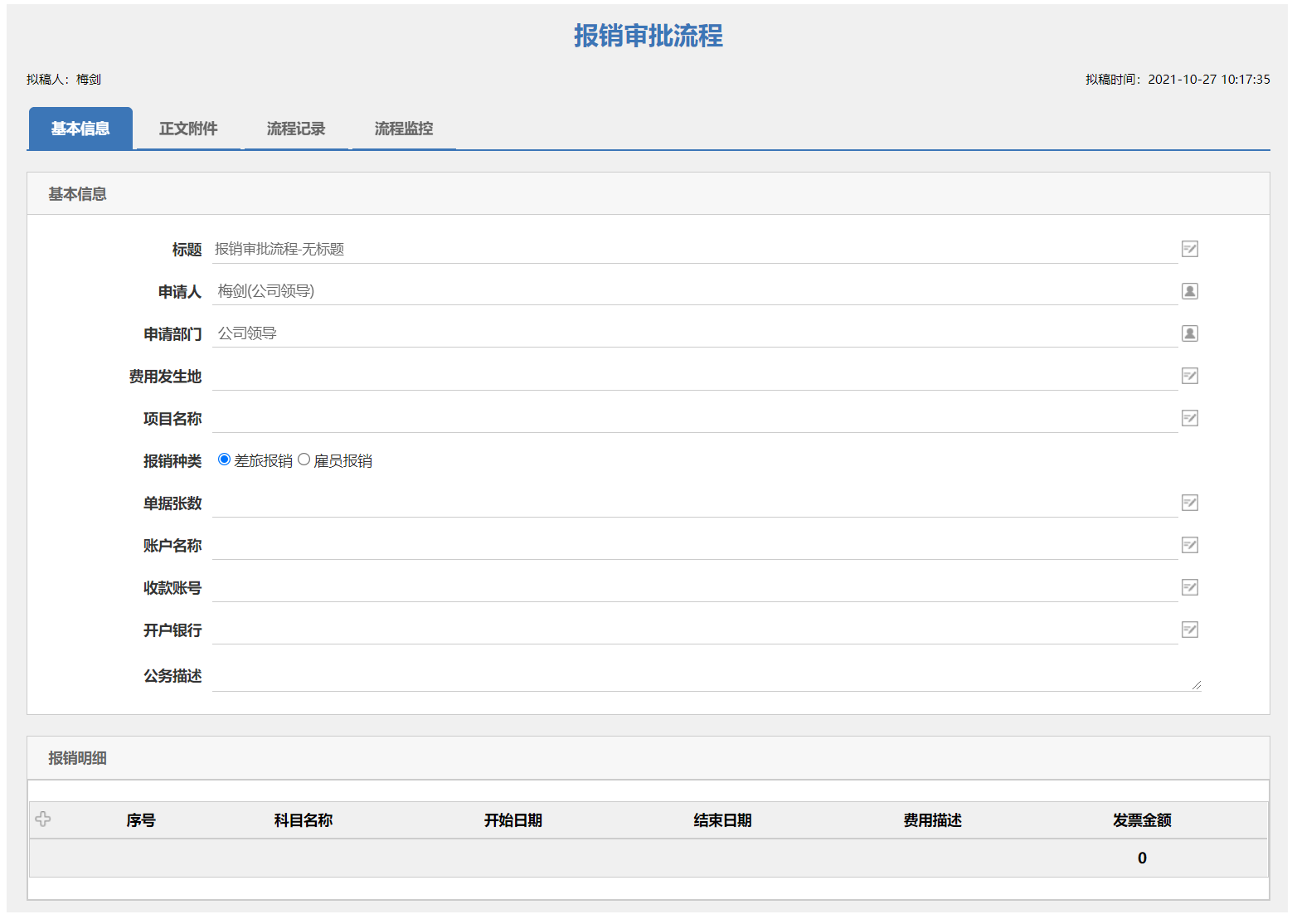This screenshot has height=924, width=1292.
Task: Click the 开始日期 column header
Action: pyautogui.click(x=513, y=820)
